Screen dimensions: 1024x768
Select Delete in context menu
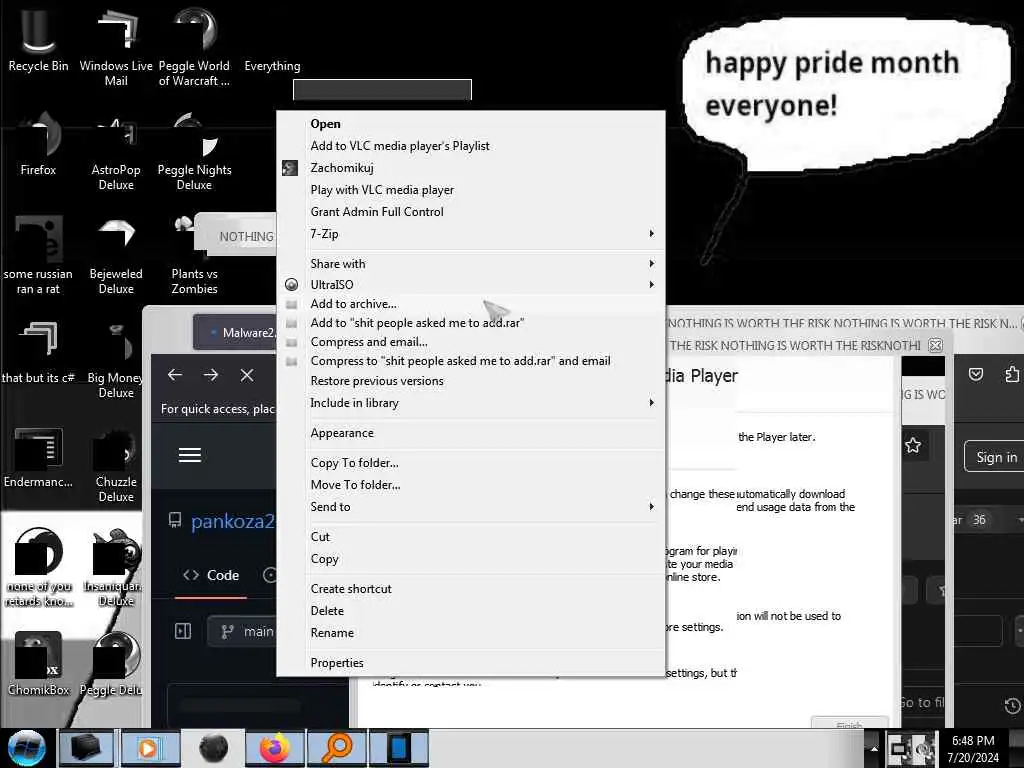[470, 611]
